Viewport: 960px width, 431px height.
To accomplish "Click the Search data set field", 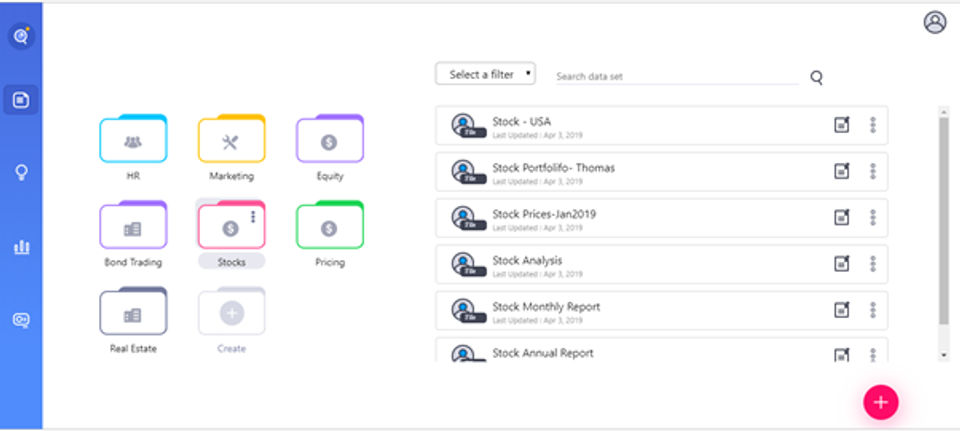I will 676,77.
